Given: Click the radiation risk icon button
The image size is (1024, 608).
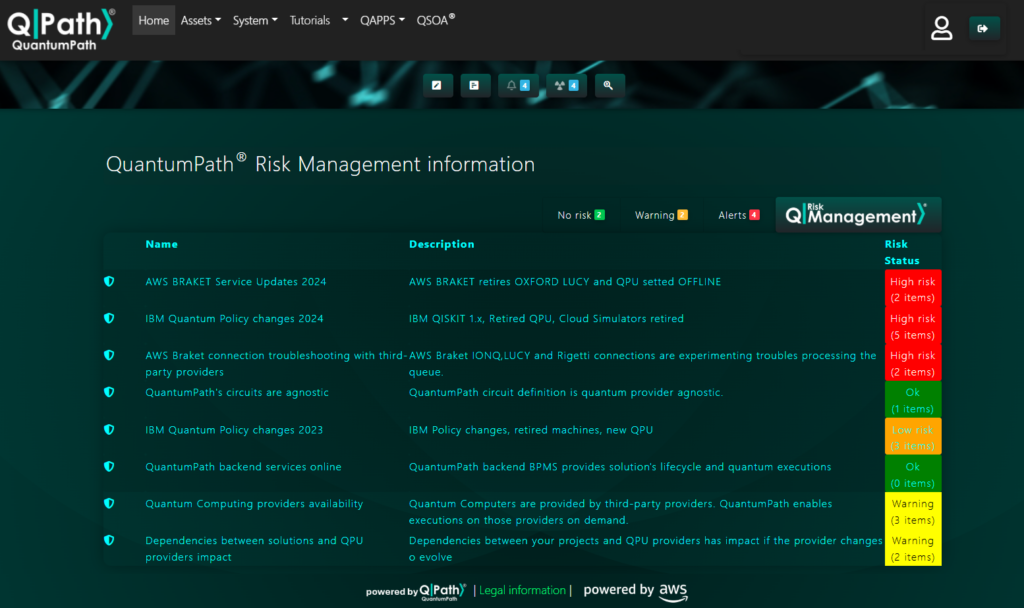Looking at the screenshot, I should [x=566, y=86].
